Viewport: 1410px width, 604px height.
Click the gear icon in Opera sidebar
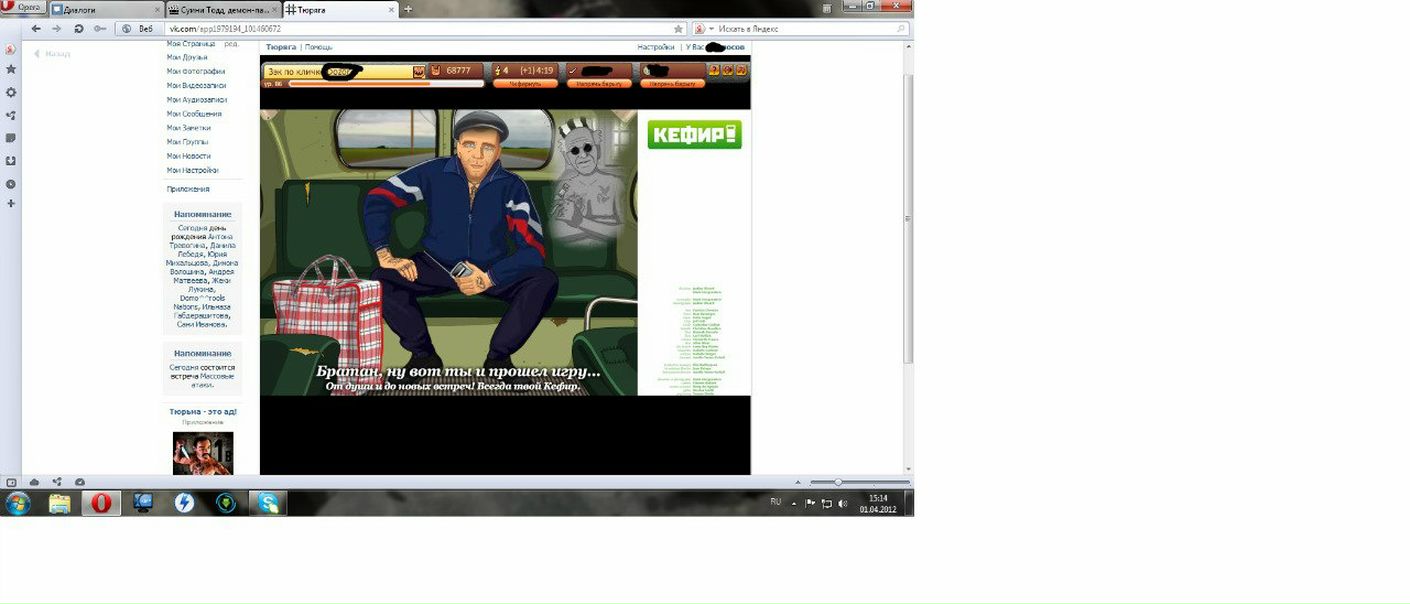tap(11, 92)
